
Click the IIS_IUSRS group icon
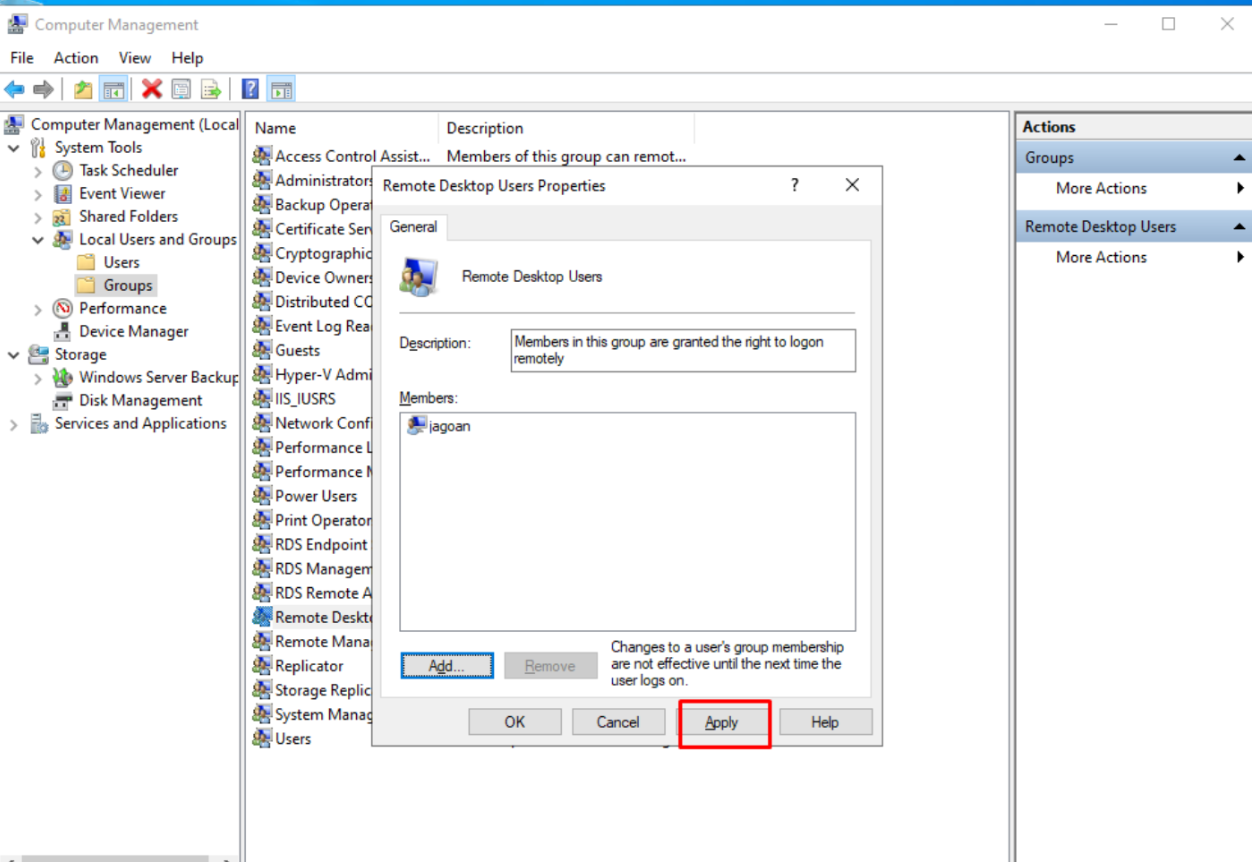pyautogui.click(x=262, y=399)
